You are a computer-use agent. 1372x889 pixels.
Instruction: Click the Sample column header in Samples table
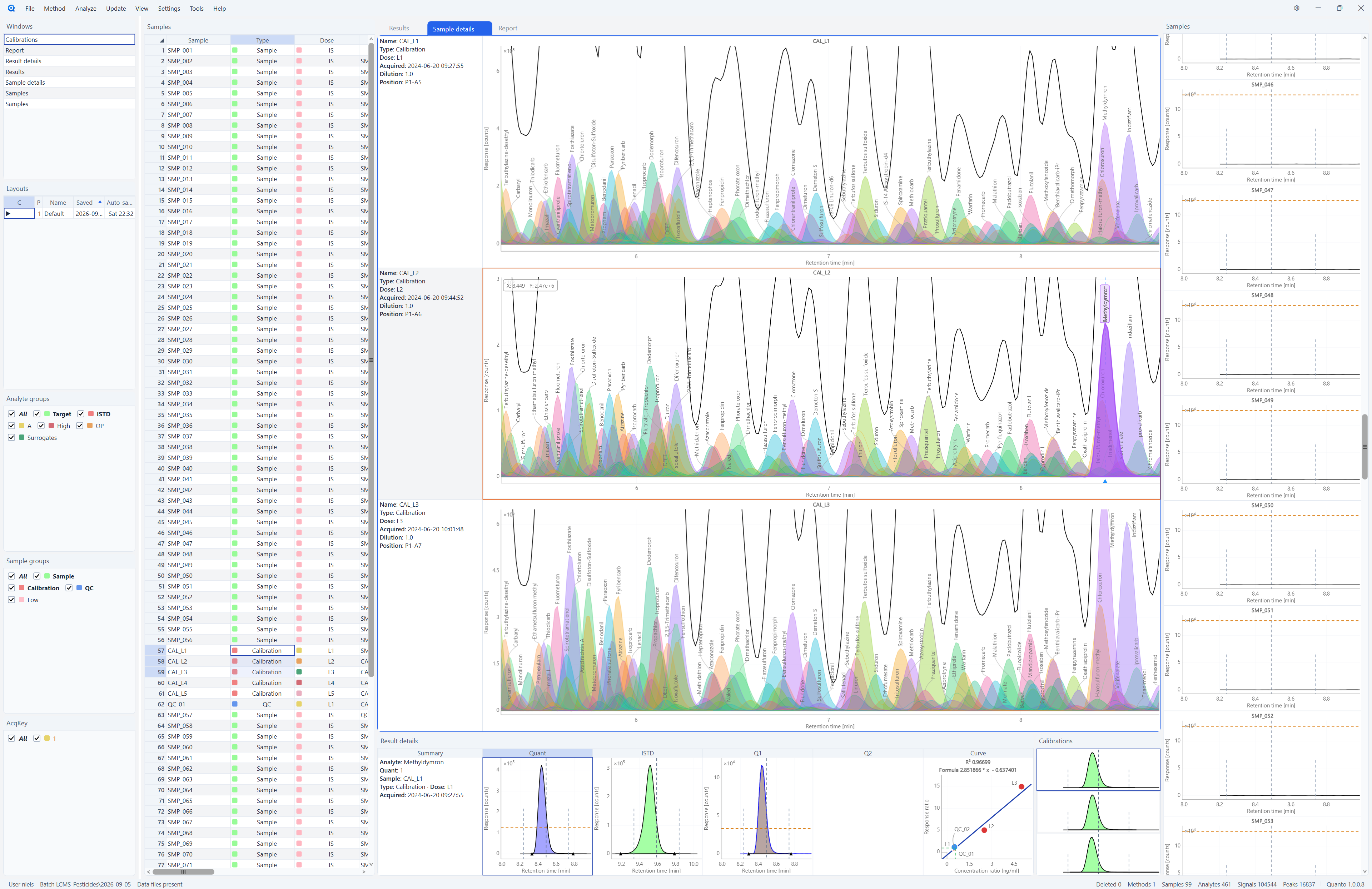tap(198, 40)
